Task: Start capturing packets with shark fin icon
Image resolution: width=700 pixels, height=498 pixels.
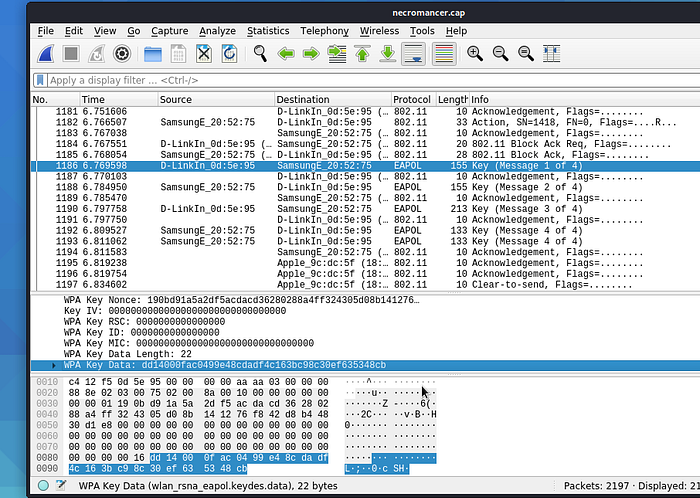Action: click(x=46, y=54)
